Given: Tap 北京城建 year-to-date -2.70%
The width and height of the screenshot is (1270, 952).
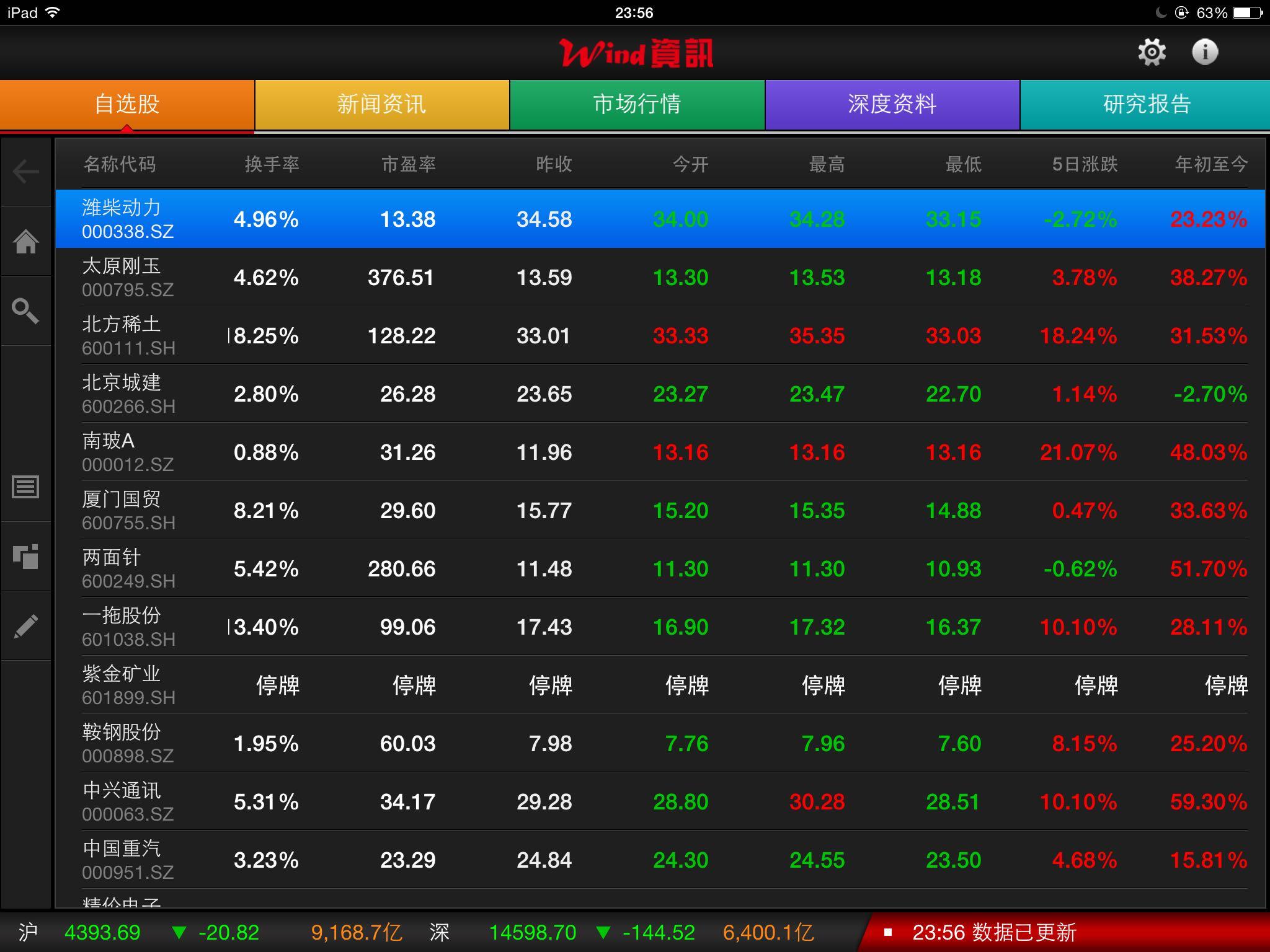Looking at the screenshot, I should coord(1210,394).
